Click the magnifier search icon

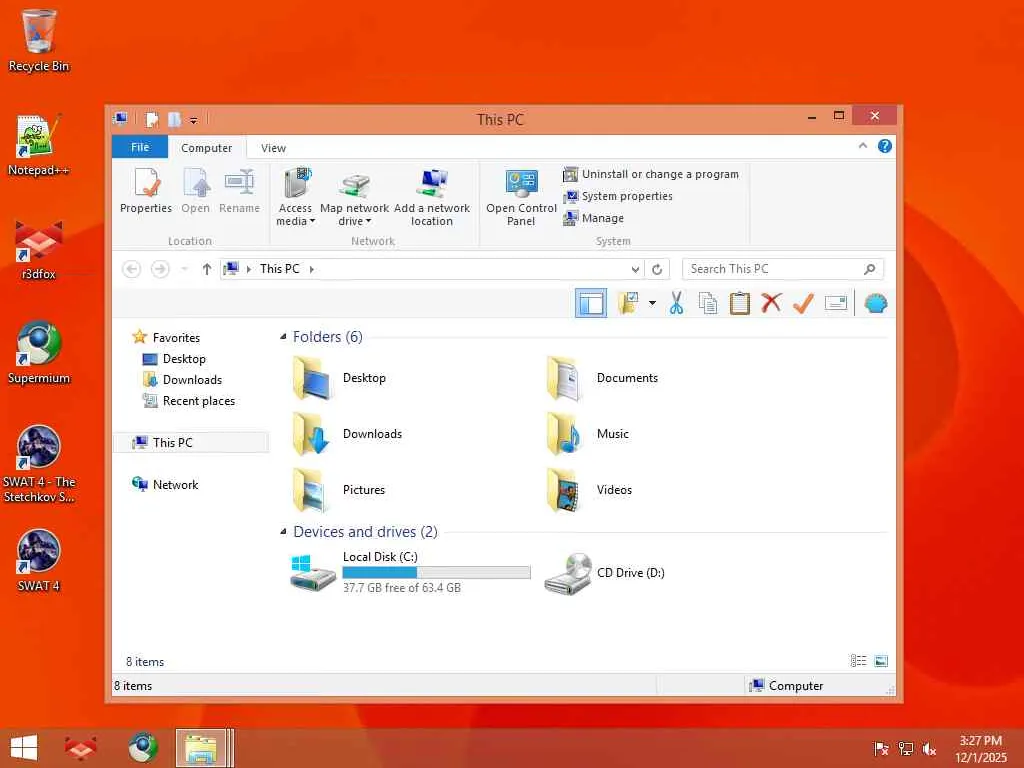[869, 269]
